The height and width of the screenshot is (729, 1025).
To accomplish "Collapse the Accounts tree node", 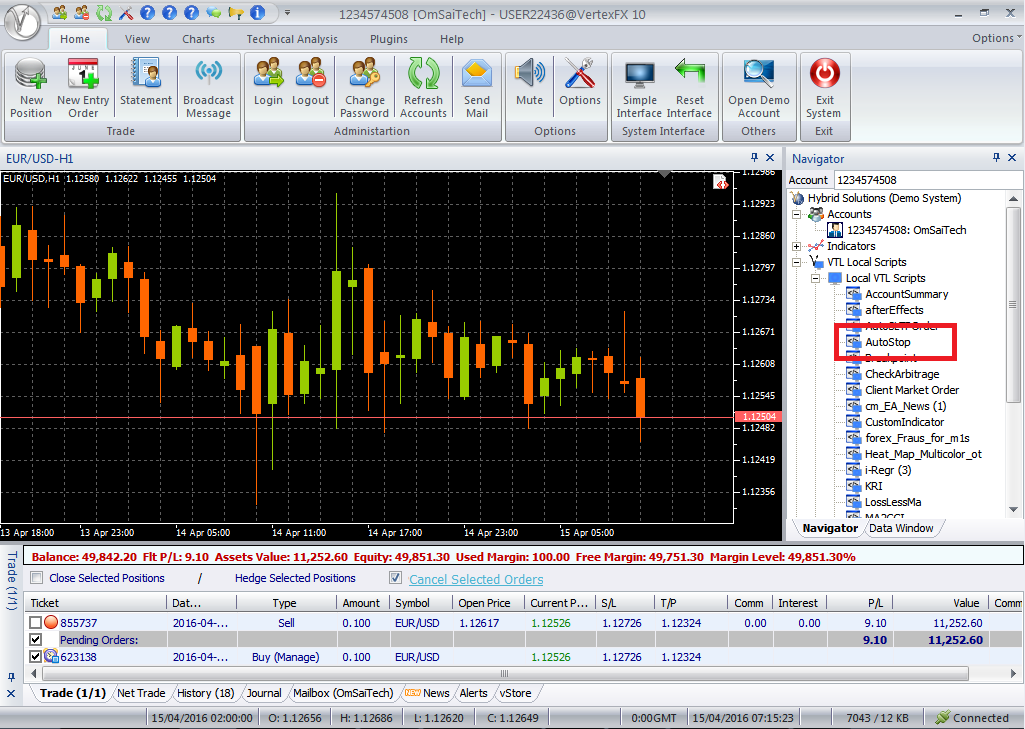I will (796, 214).
